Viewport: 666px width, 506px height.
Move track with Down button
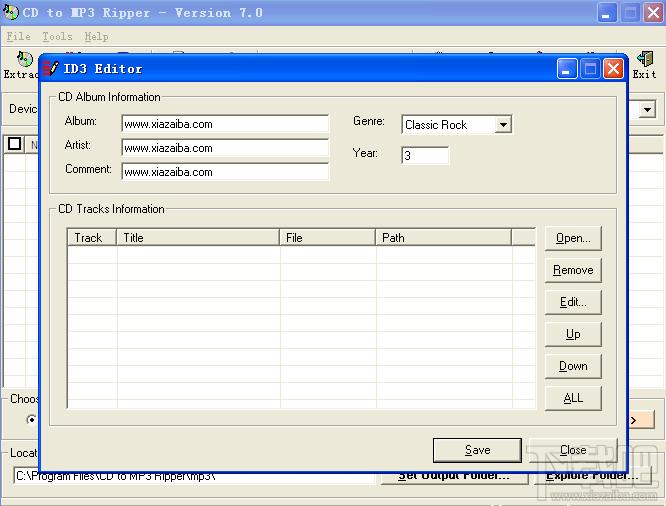coord(573,366)
